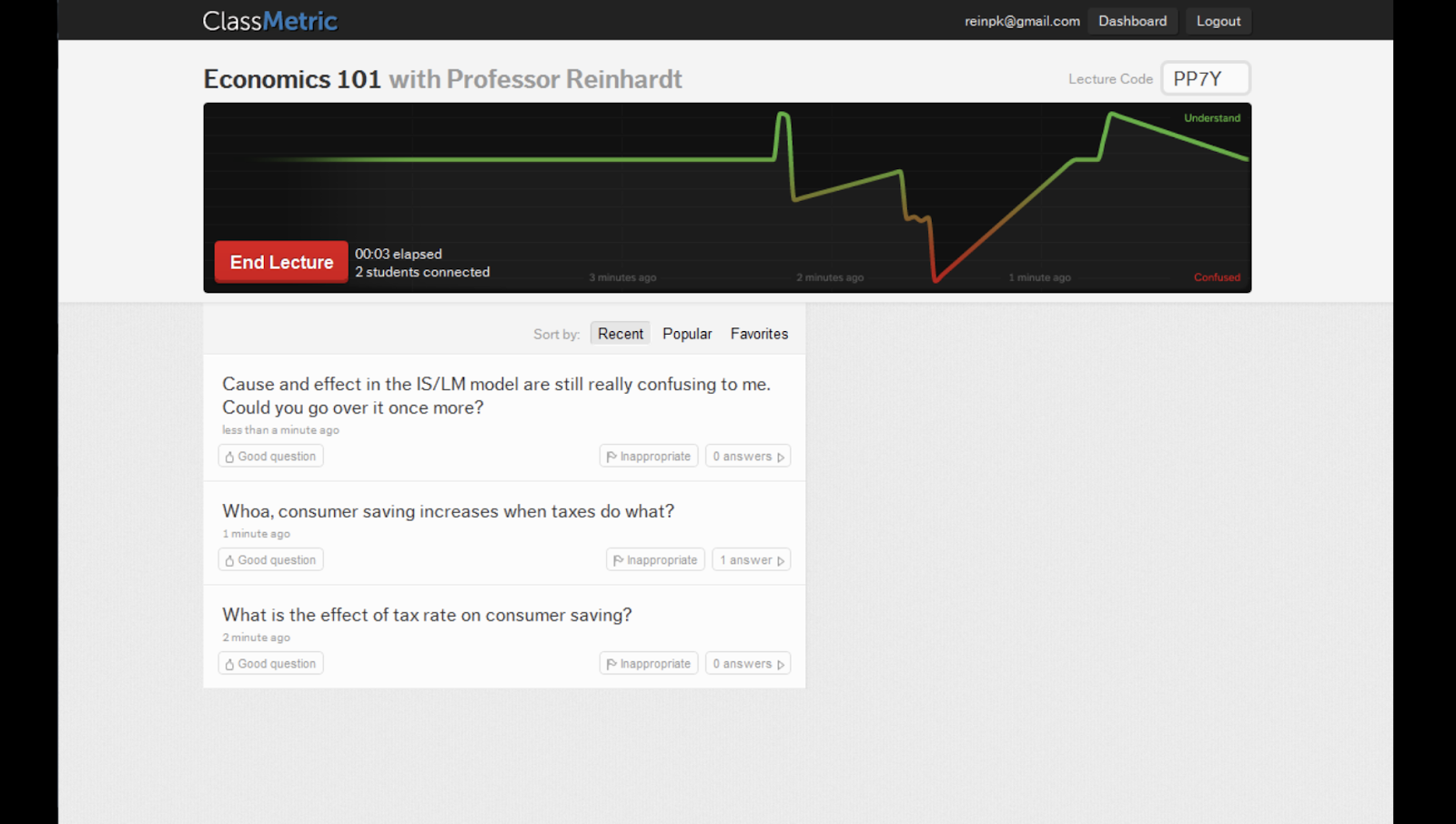
Task: Click the 'Economics 101' lecture title
Action: coord(292,79)
